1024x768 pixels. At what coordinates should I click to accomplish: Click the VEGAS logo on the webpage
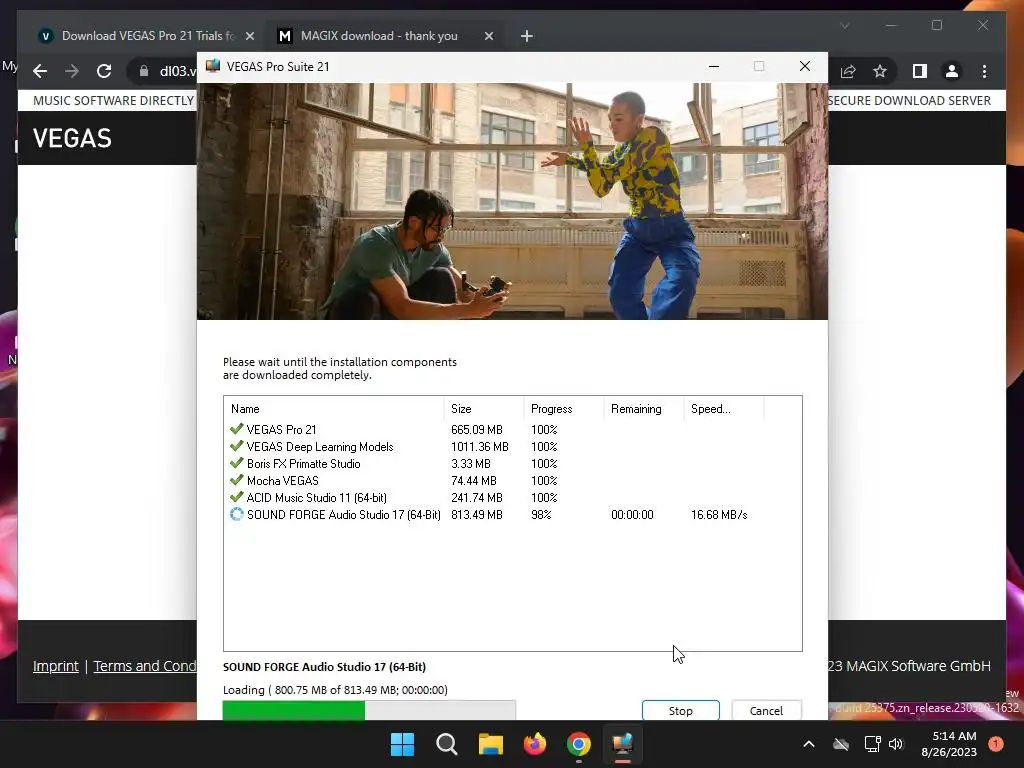[x=72, y=138]
